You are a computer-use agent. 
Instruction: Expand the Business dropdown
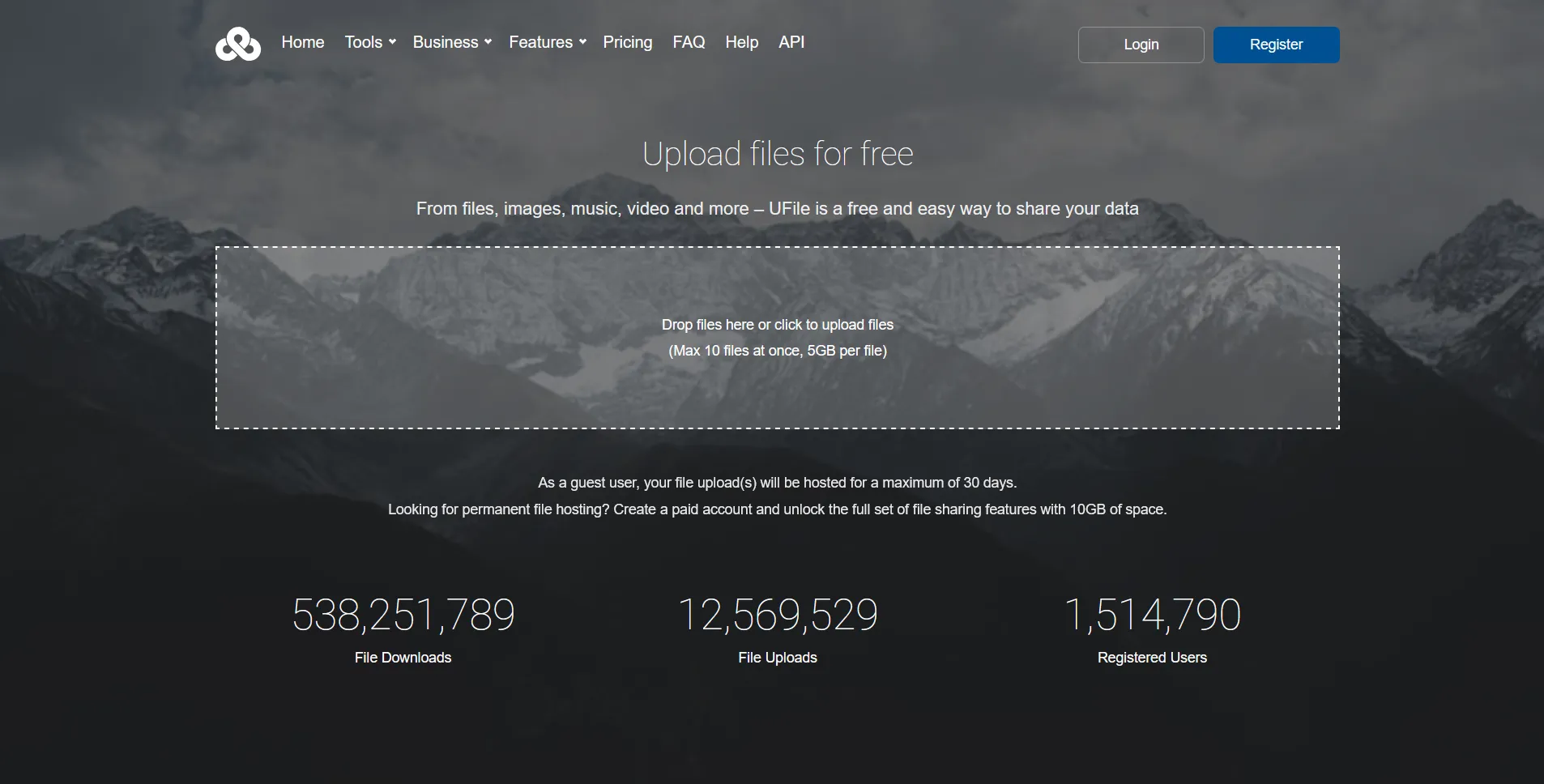pos(451,41)
